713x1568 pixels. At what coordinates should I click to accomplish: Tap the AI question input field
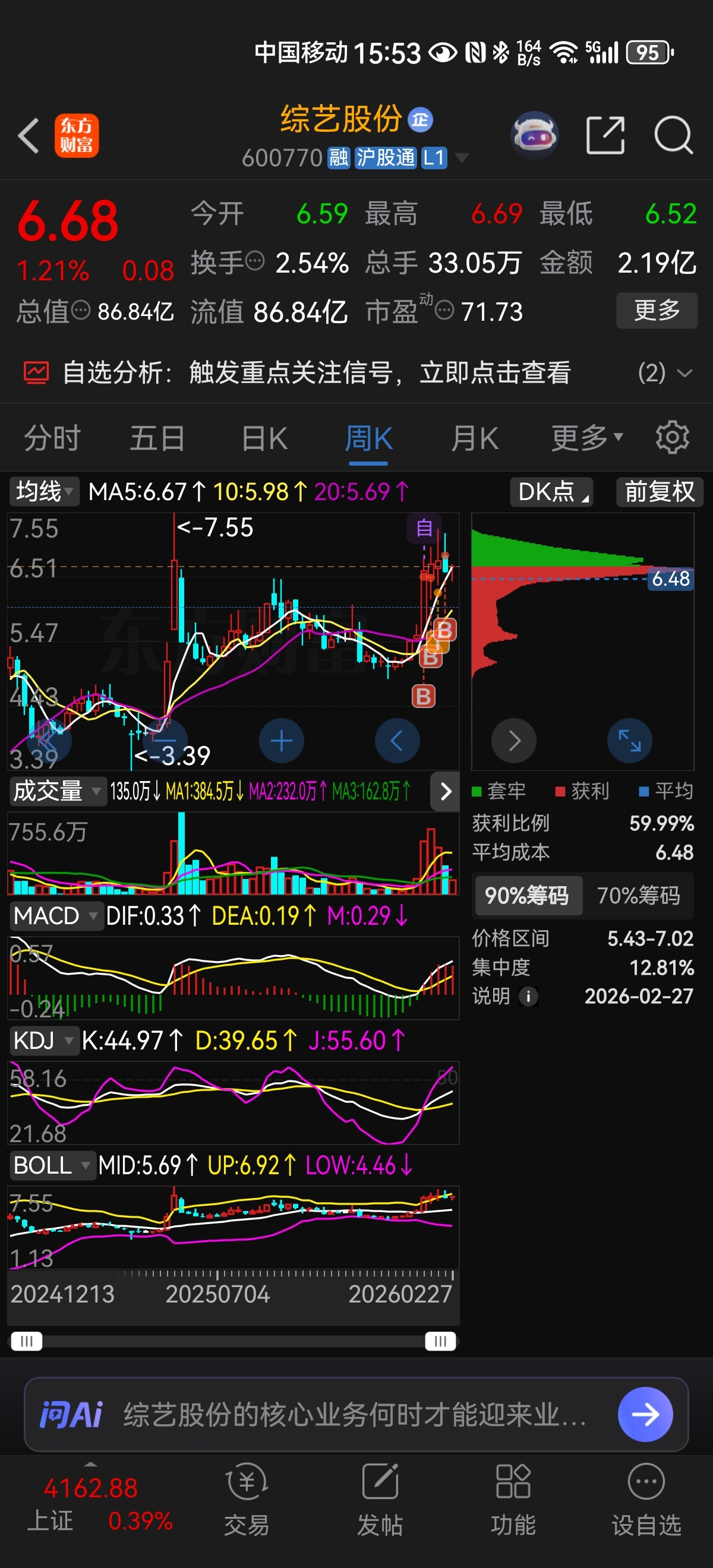click(x=355, y=1414)
